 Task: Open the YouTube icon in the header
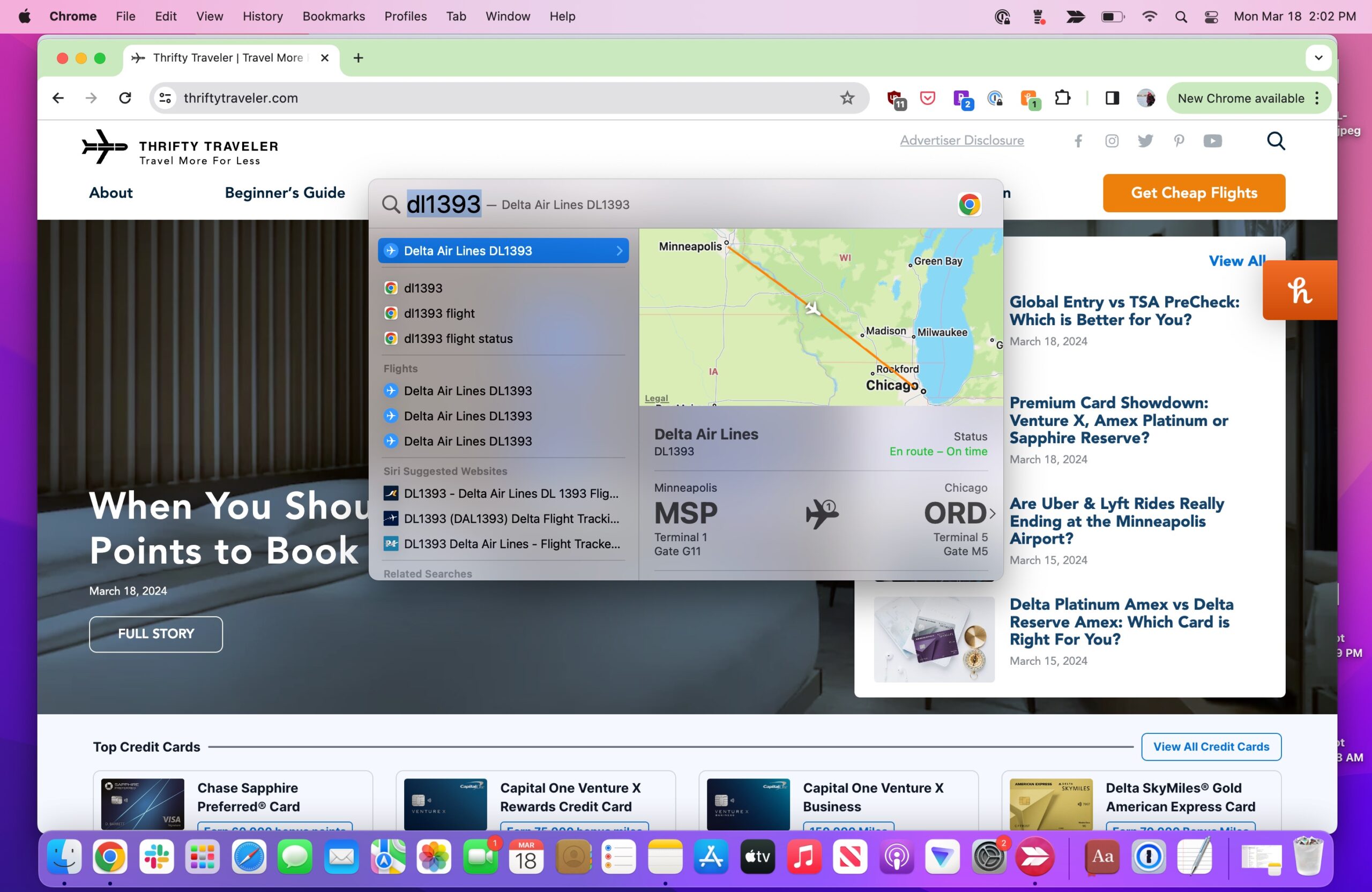[1213, 140]
